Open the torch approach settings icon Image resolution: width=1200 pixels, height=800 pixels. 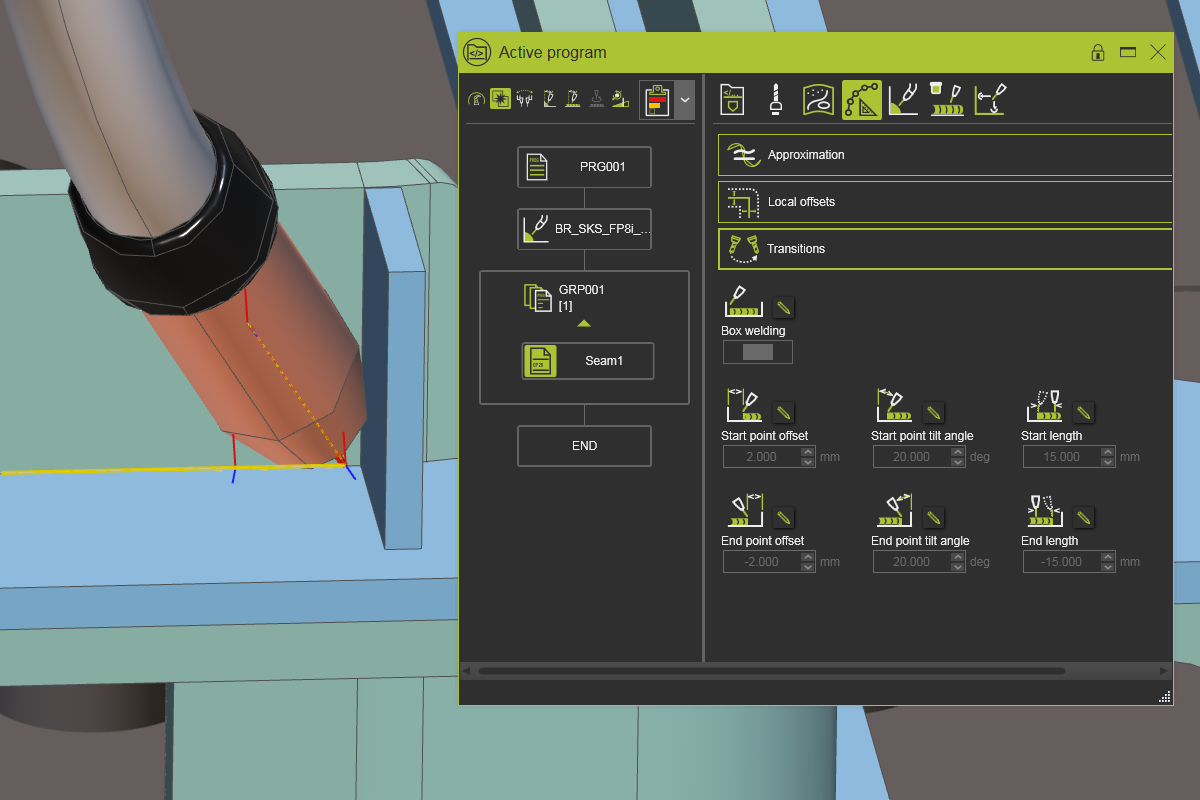tap(903, 99)
